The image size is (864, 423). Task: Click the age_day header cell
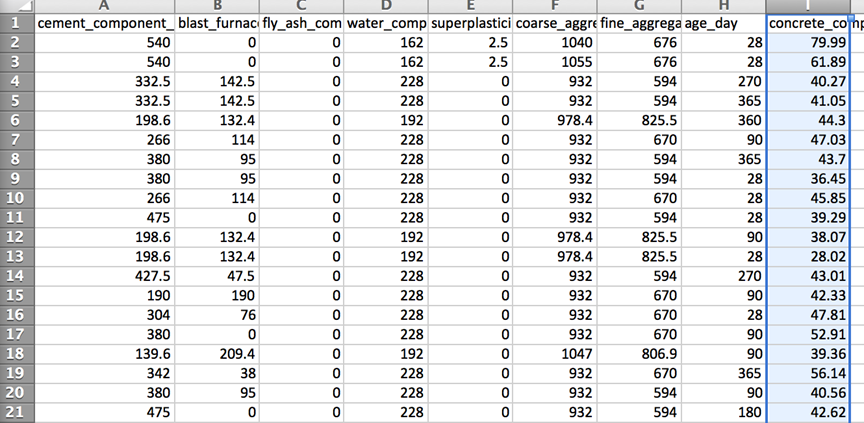coord(726,22)
